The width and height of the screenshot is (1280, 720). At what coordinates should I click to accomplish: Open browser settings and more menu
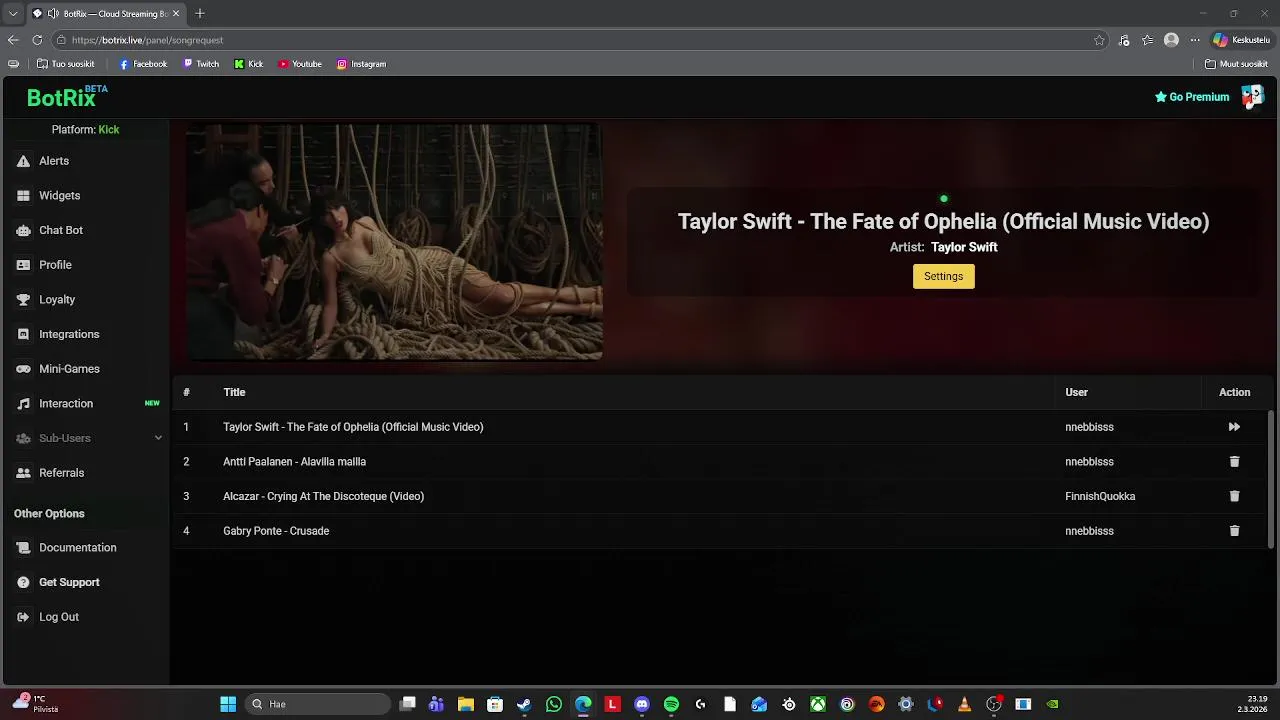(1195, 40)
